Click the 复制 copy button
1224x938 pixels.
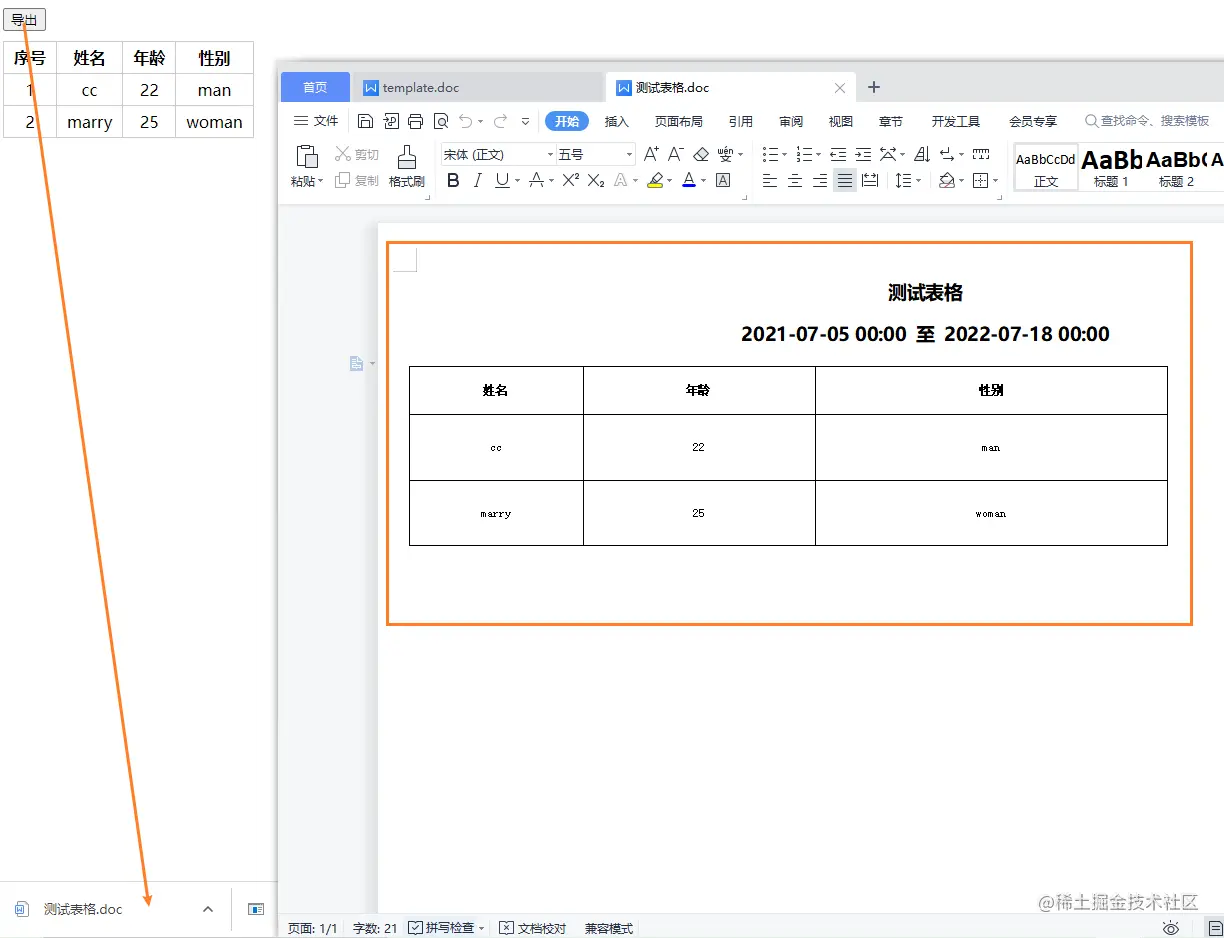click(357, 181)
